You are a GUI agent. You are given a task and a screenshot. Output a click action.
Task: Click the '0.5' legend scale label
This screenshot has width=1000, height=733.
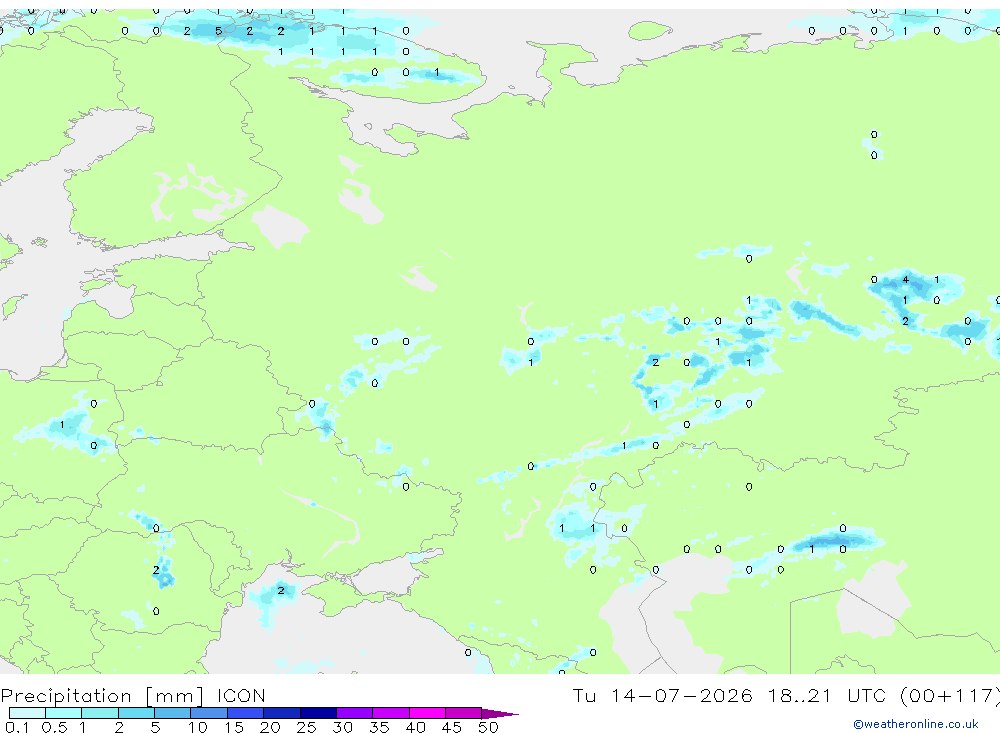[54, 727]
